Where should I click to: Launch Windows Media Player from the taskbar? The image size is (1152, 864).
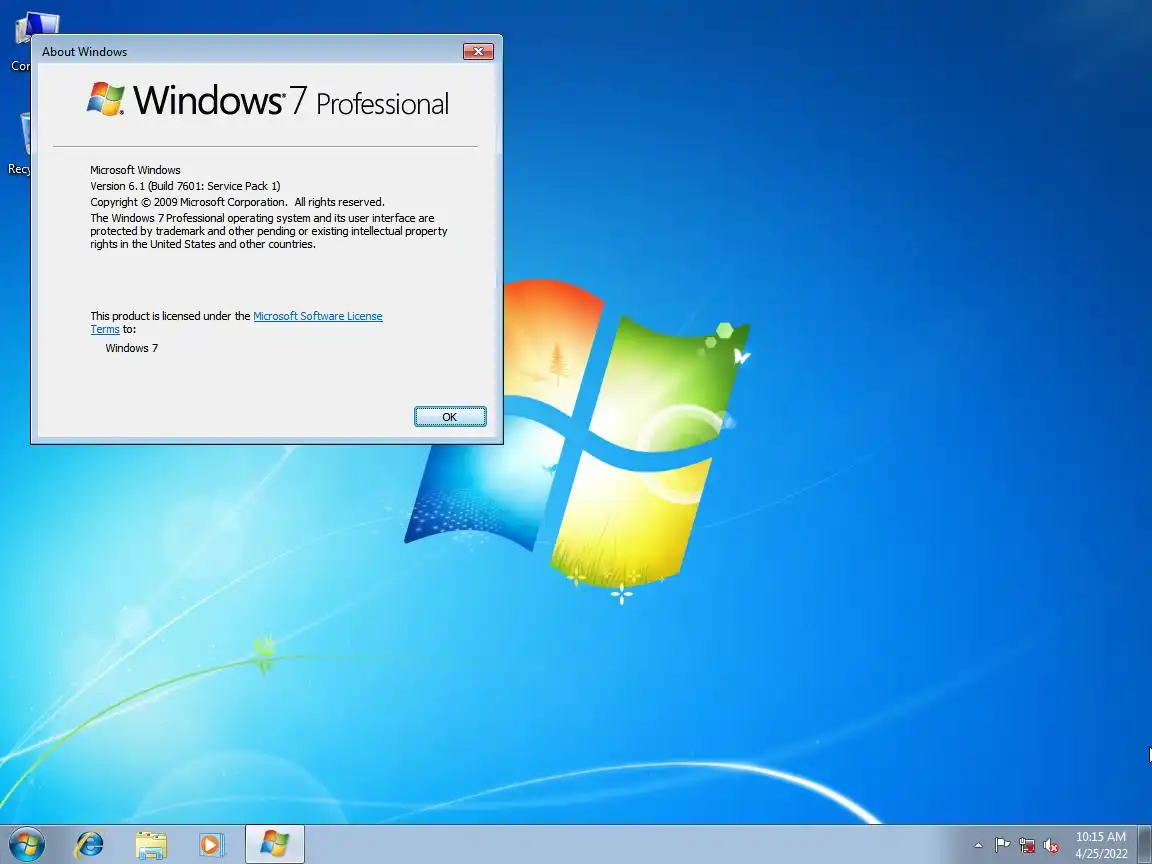(x=212, y=845)
